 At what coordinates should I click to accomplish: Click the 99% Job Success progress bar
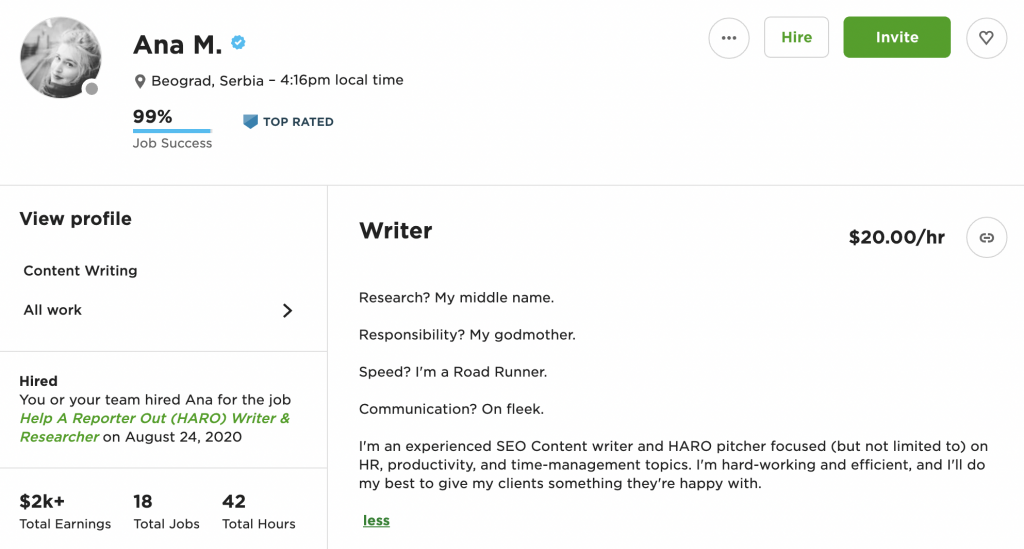(x=172, y=131)
